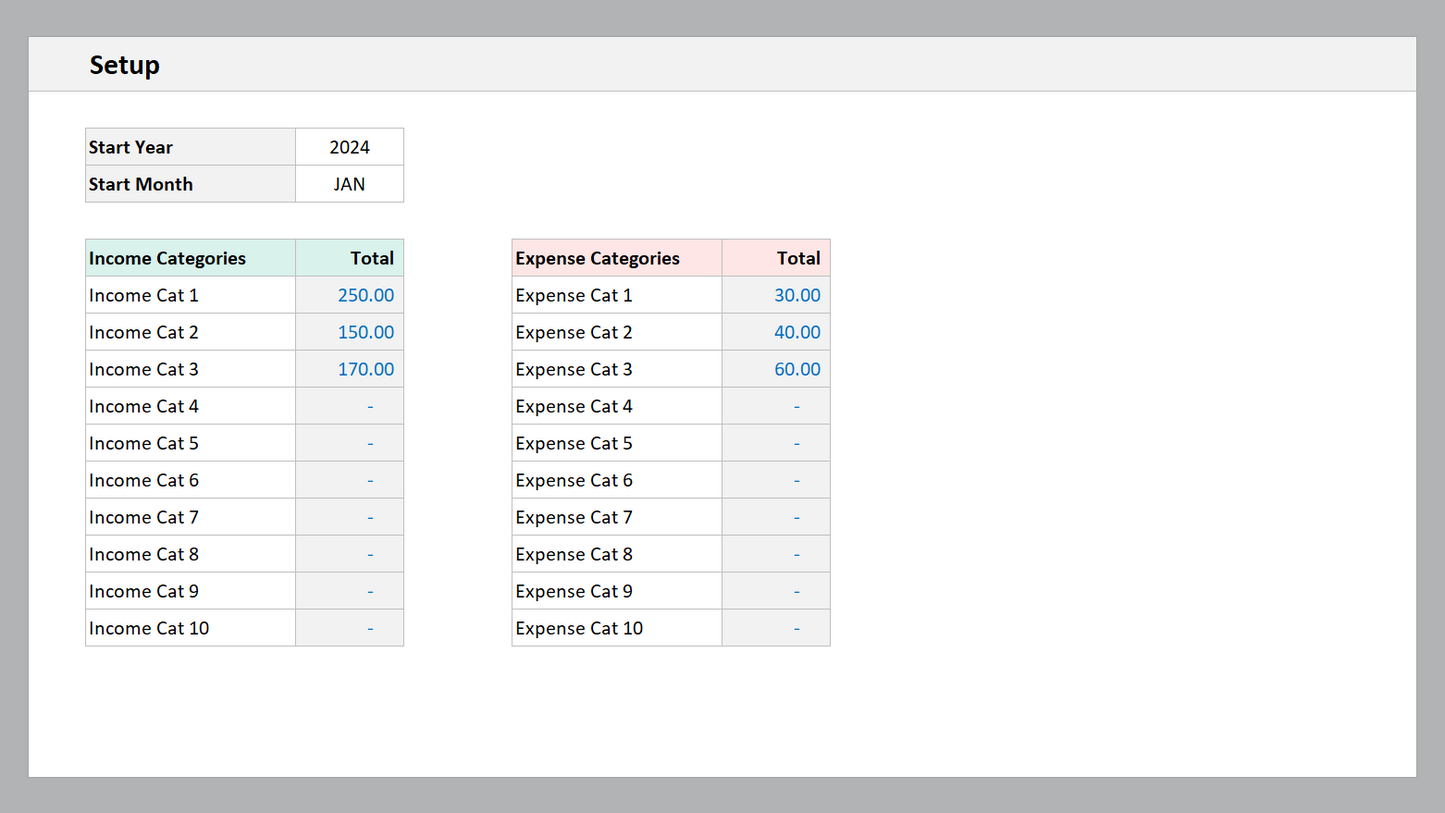Click the Income Cat 2 label cell
This screenshot has width=1445, height=813.
tap(190, 332)
